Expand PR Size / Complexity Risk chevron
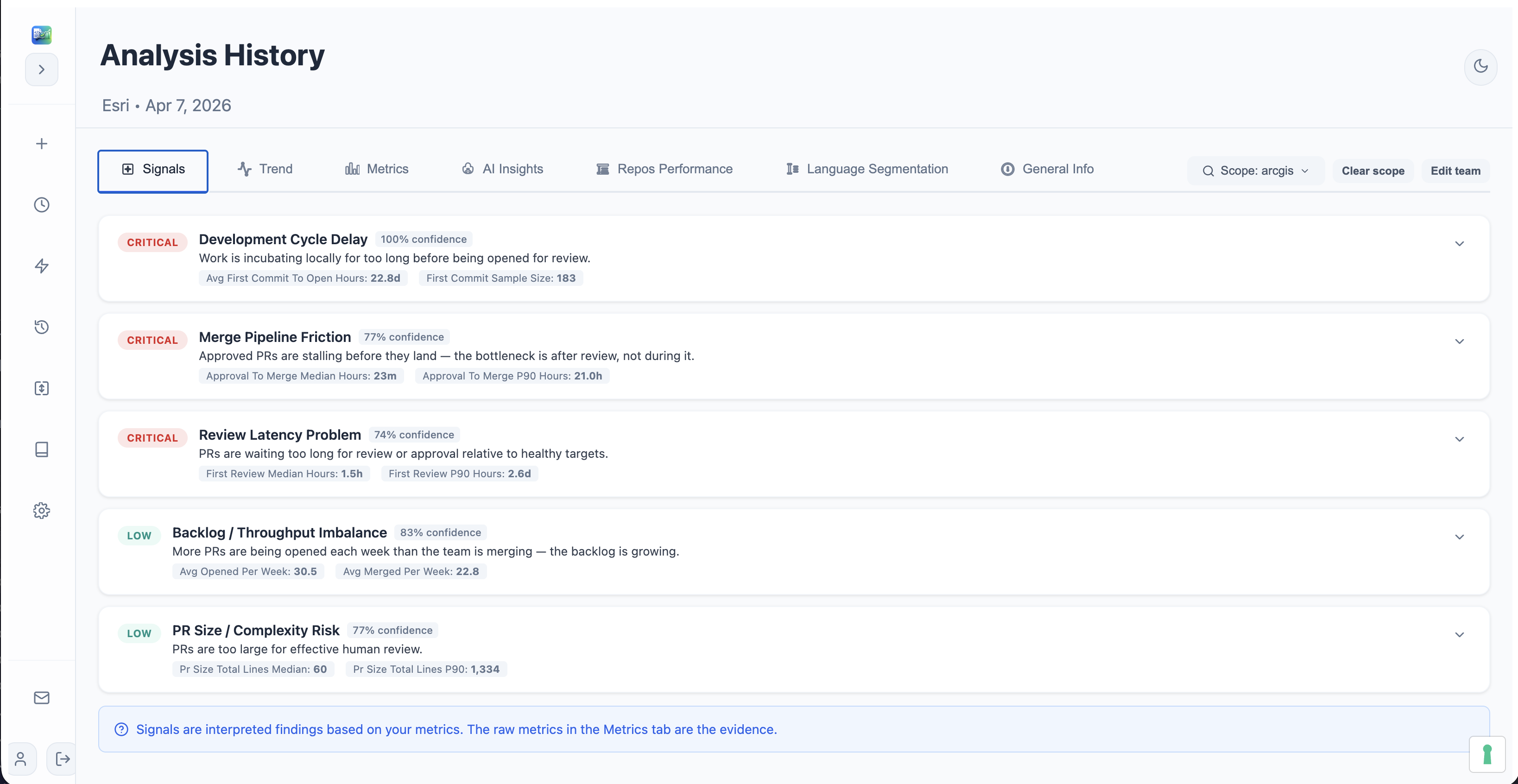This screenshot has height=784, width=1518. (1459, 635)
